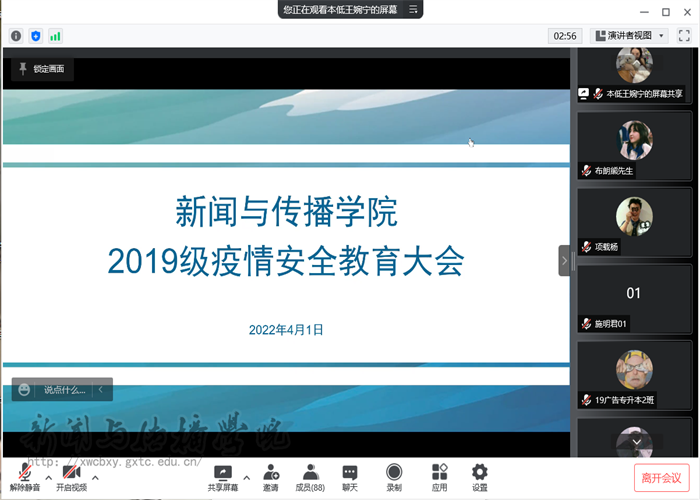This screenshot has width=700, height=500.
Task: Collapse the quick chat bar arrow
Action: tap(101, 389)
